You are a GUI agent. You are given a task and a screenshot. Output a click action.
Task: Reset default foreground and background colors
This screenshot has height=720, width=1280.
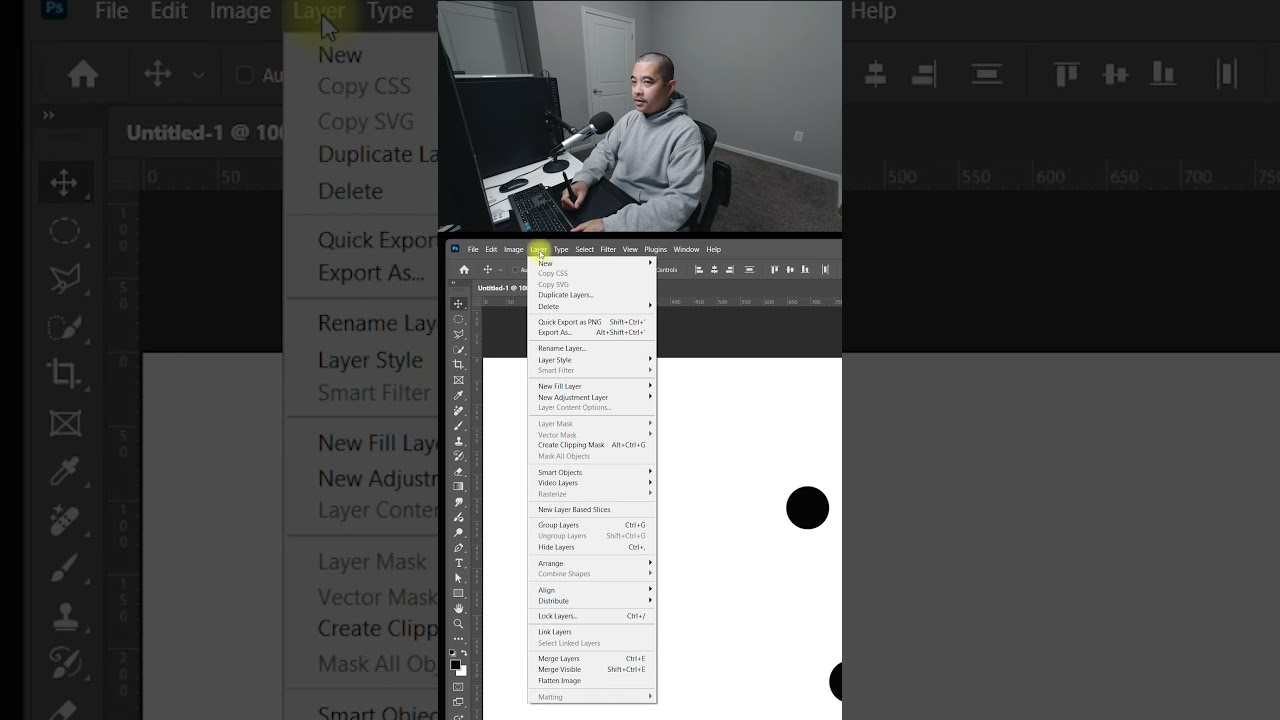coord(452,653)
